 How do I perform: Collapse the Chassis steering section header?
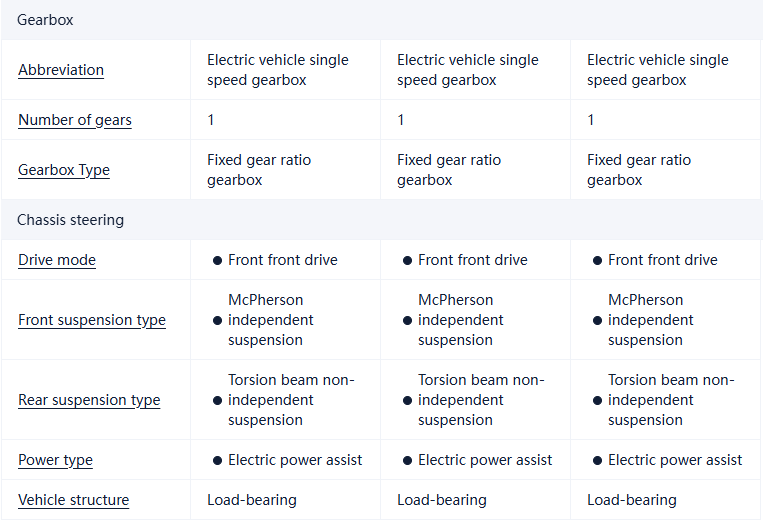[x=70, y=220]
